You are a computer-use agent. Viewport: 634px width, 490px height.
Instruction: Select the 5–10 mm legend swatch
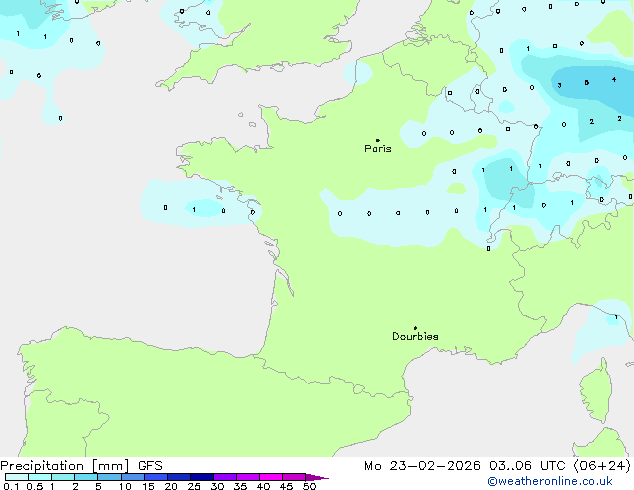pyautogui.click(x=109, y=477)
